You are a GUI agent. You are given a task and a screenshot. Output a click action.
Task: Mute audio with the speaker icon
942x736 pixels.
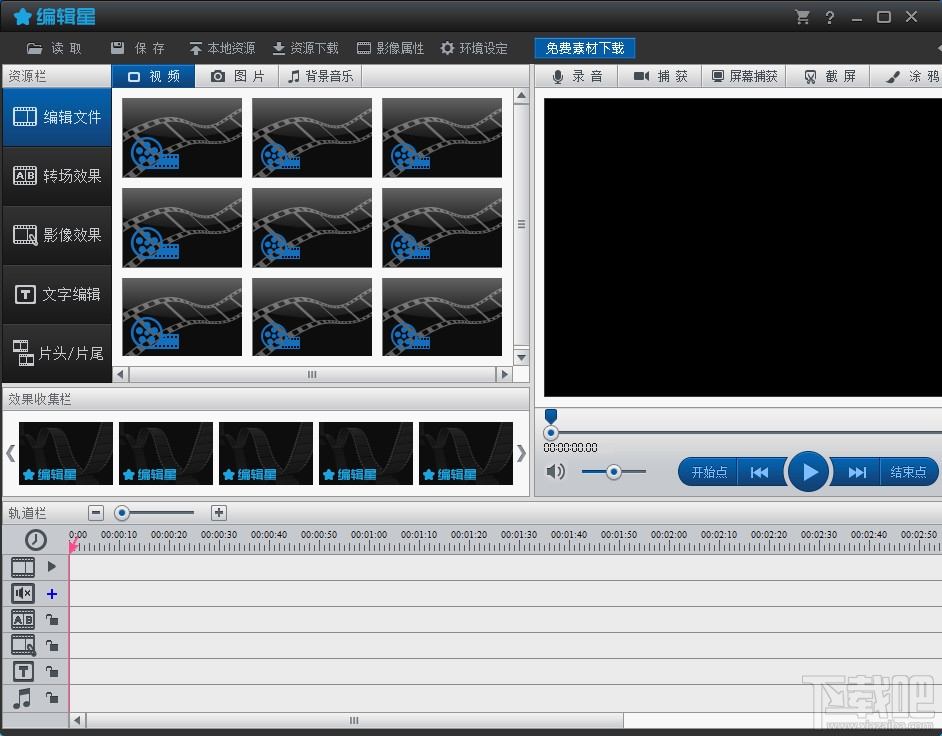(556, 472)
